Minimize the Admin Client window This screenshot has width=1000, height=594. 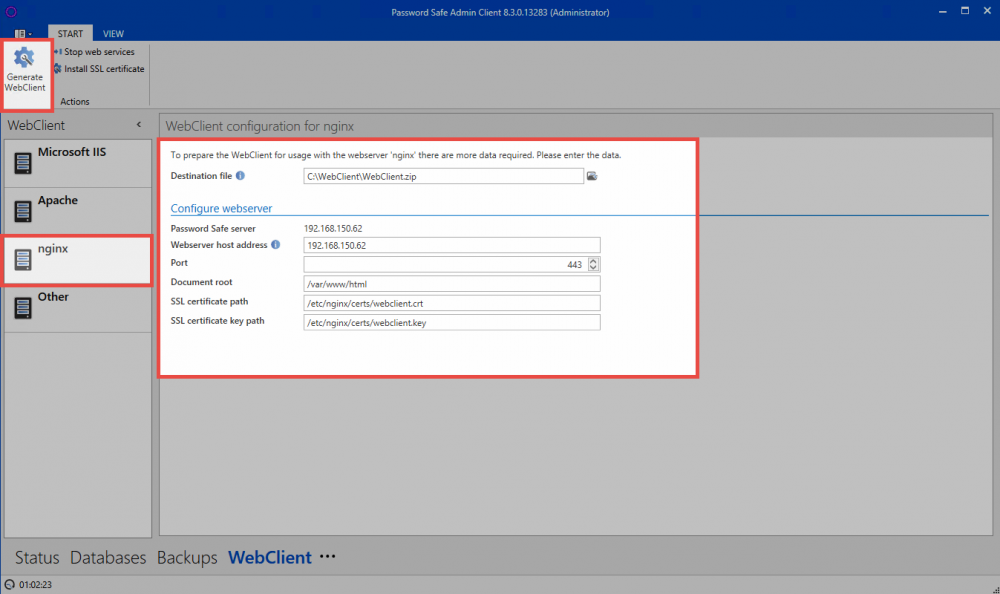coord(943,11)
